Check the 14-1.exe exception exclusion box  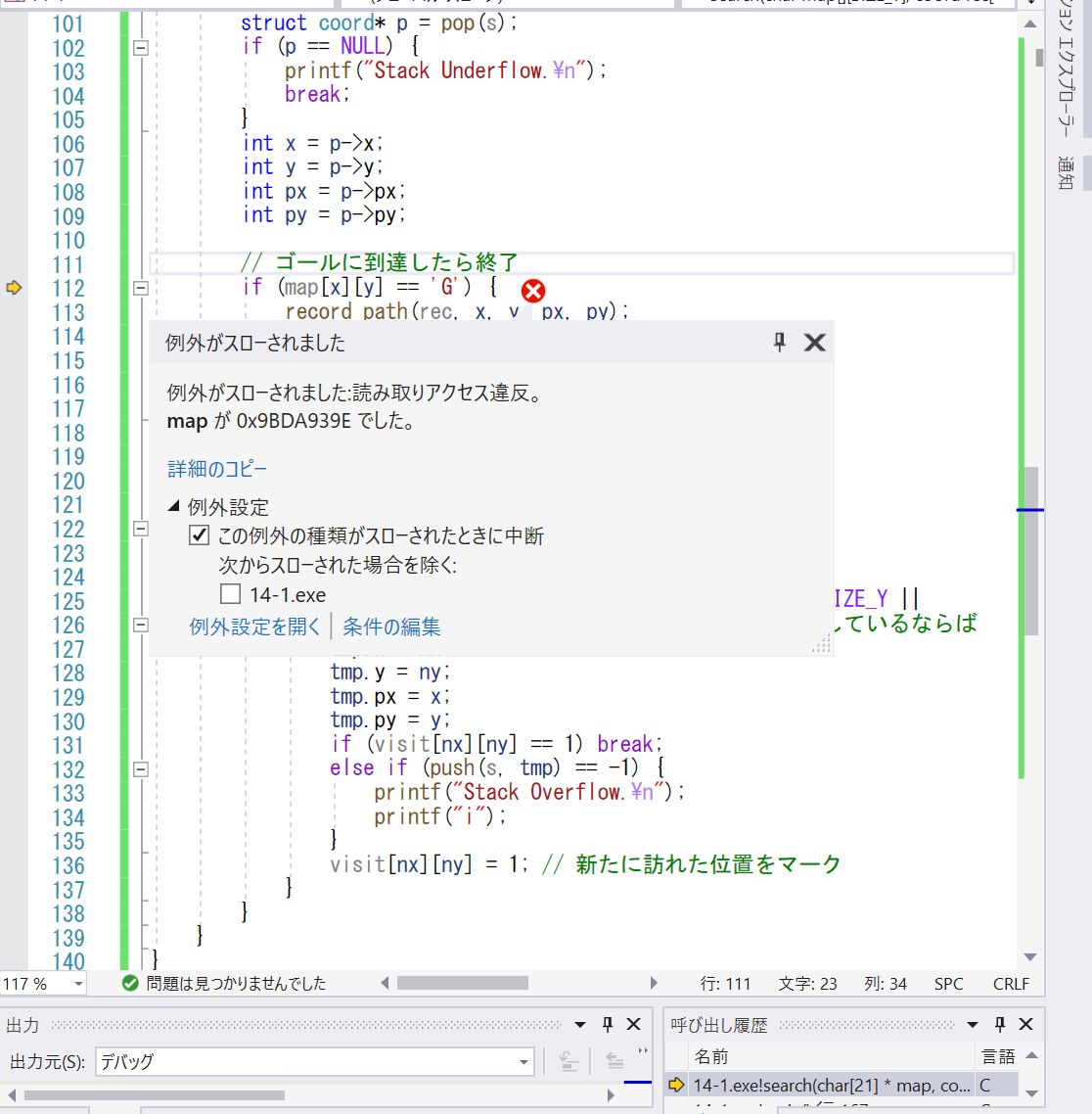tap(230, 591)
